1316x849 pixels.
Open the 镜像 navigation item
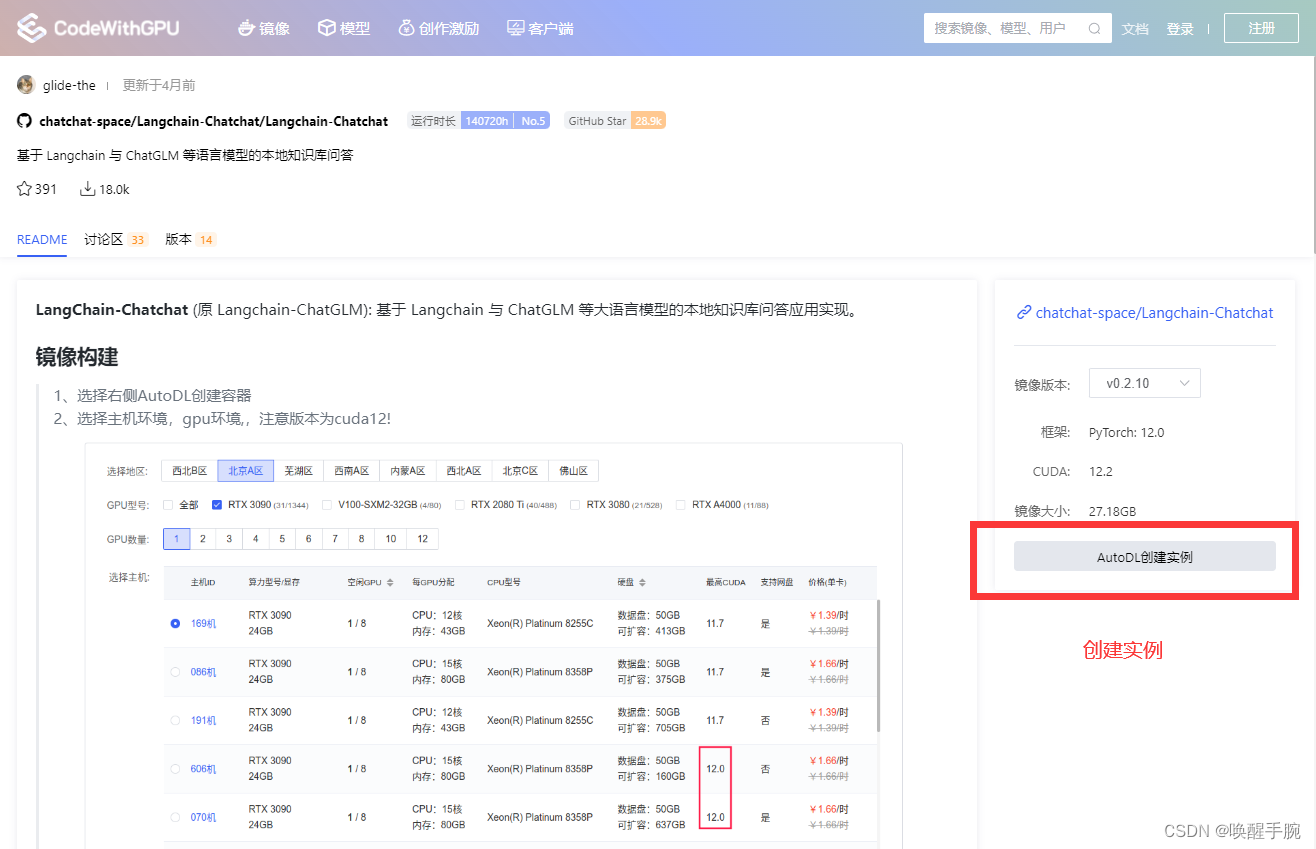pos(264,28)
